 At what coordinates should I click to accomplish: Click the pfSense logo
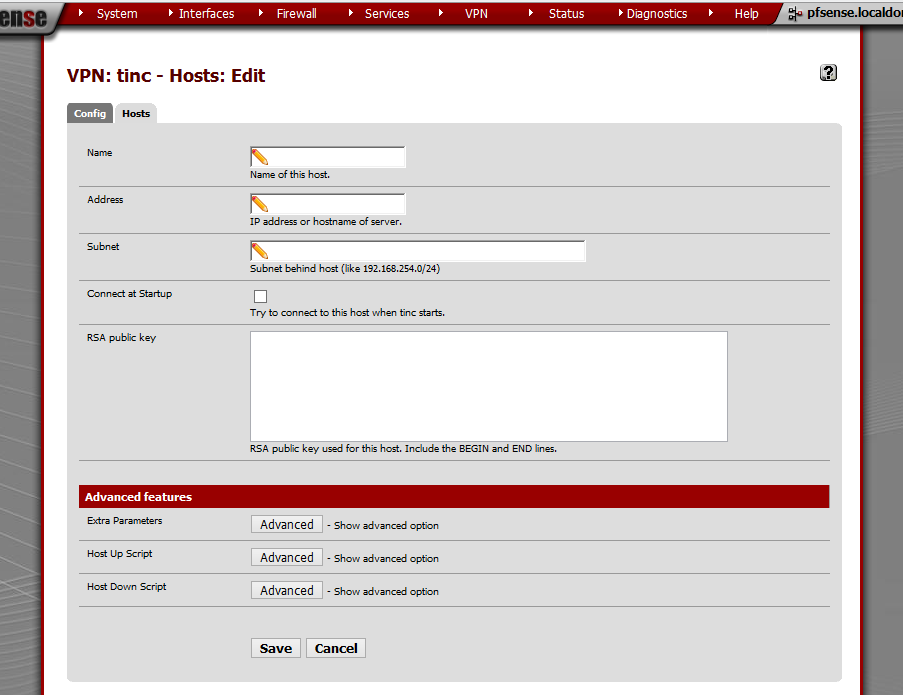pyautogui.click(x=24, y=17)
